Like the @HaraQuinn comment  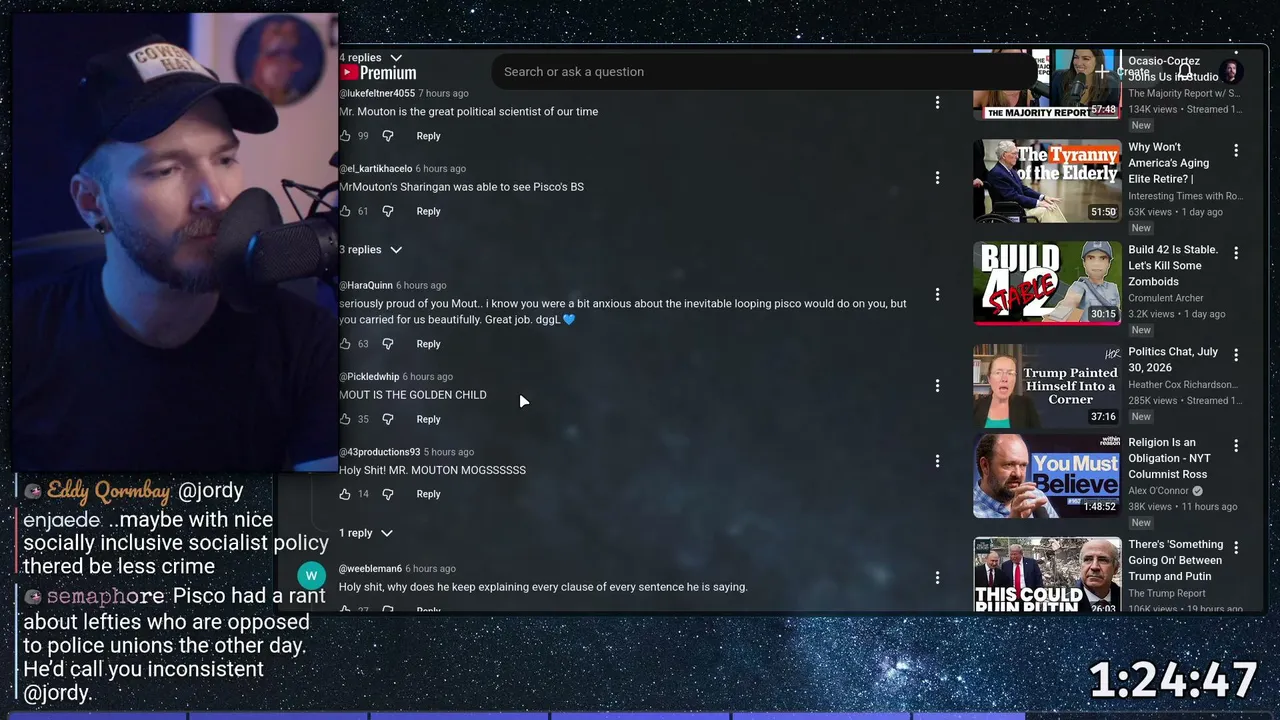tap(345, 344)
